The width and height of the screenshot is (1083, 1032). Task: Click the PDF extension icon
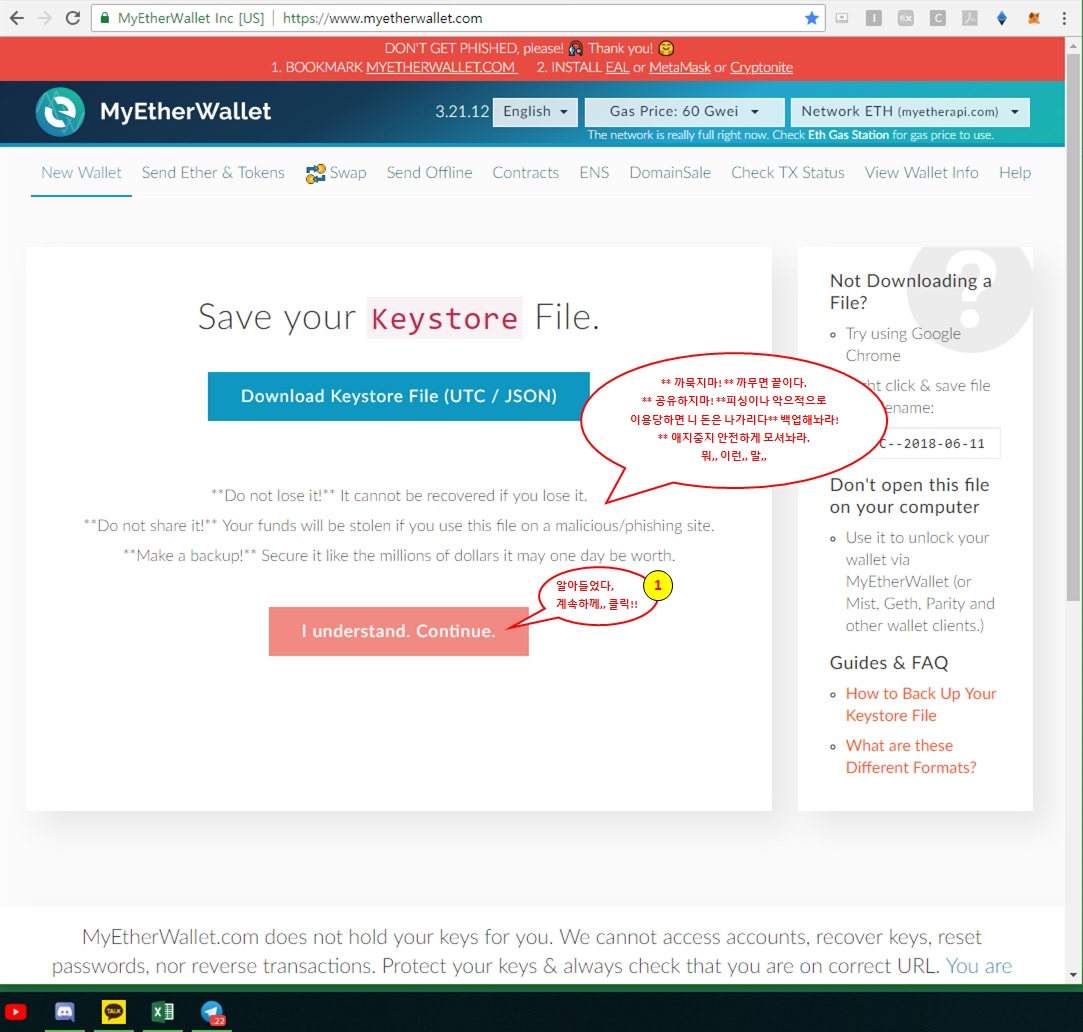coord(970,19)
